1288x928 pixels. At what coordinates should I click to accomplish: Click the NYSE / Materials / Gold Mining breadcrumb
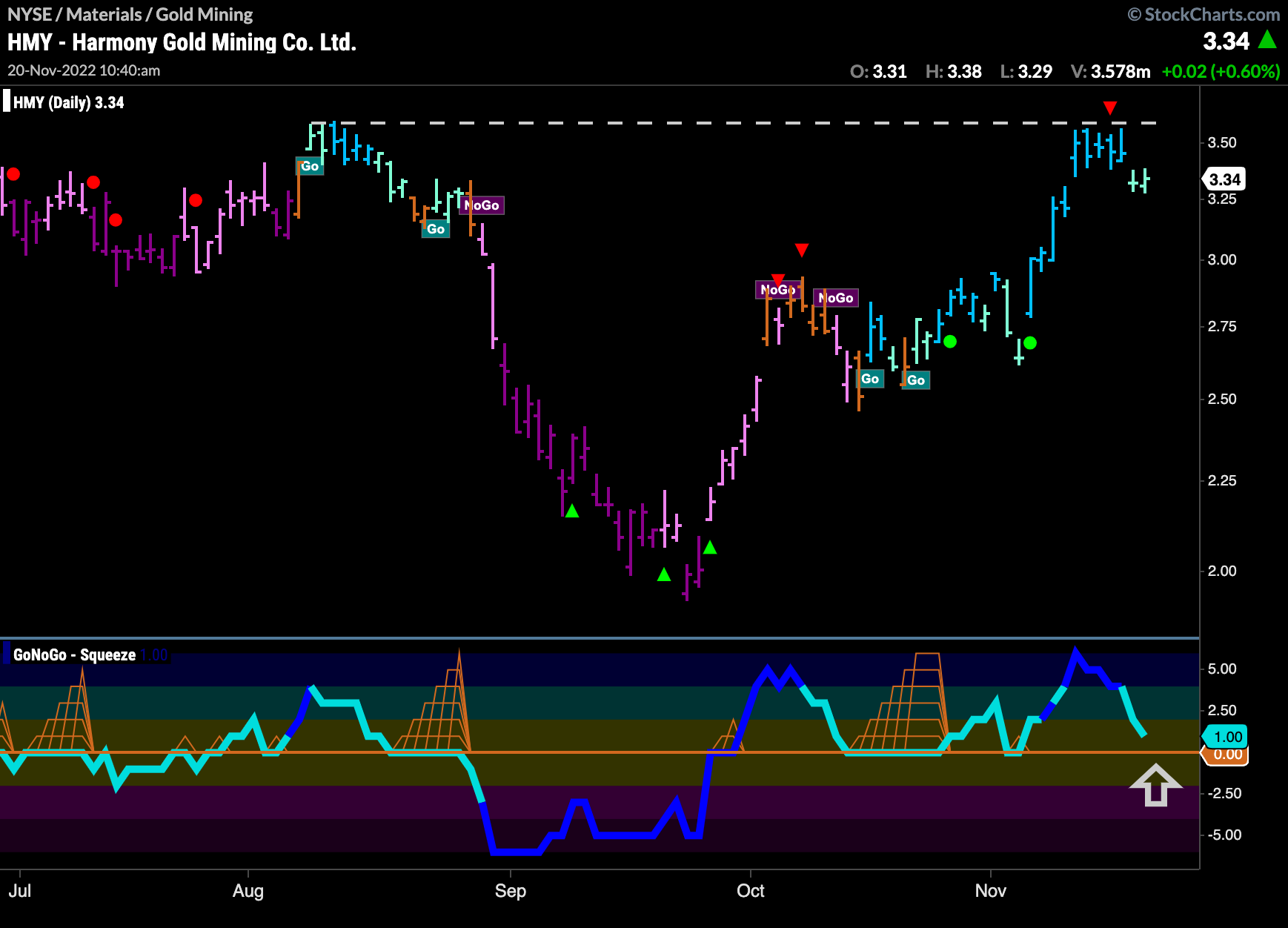tap(130, 14)
